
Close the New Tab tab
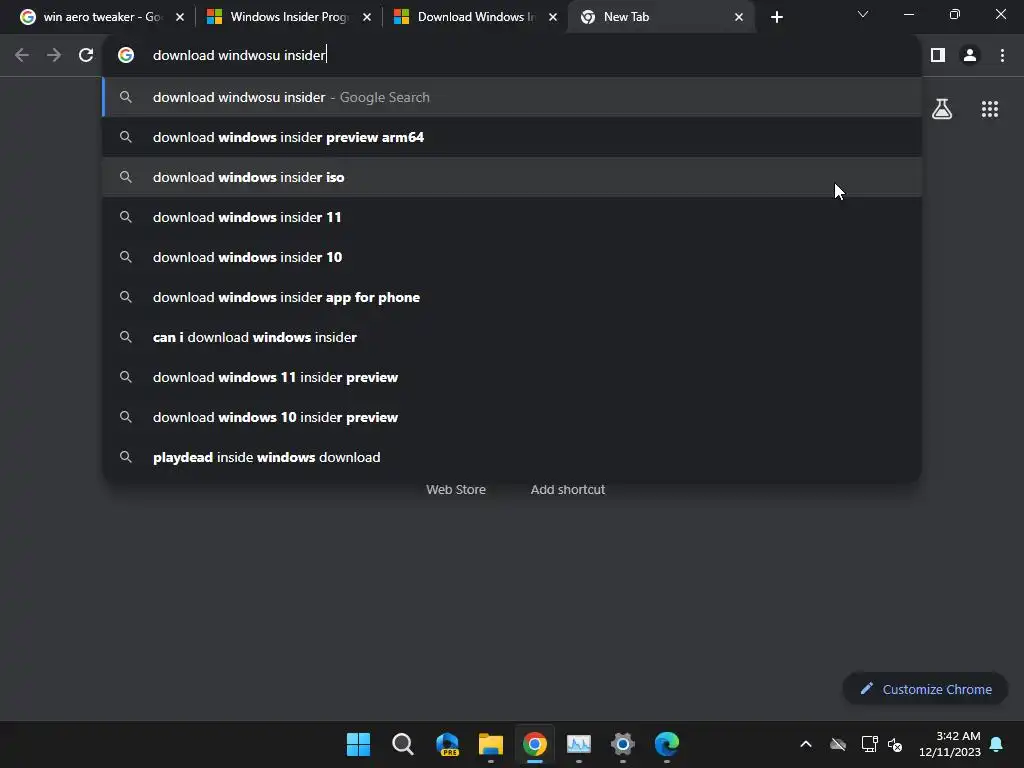[739, 17]
